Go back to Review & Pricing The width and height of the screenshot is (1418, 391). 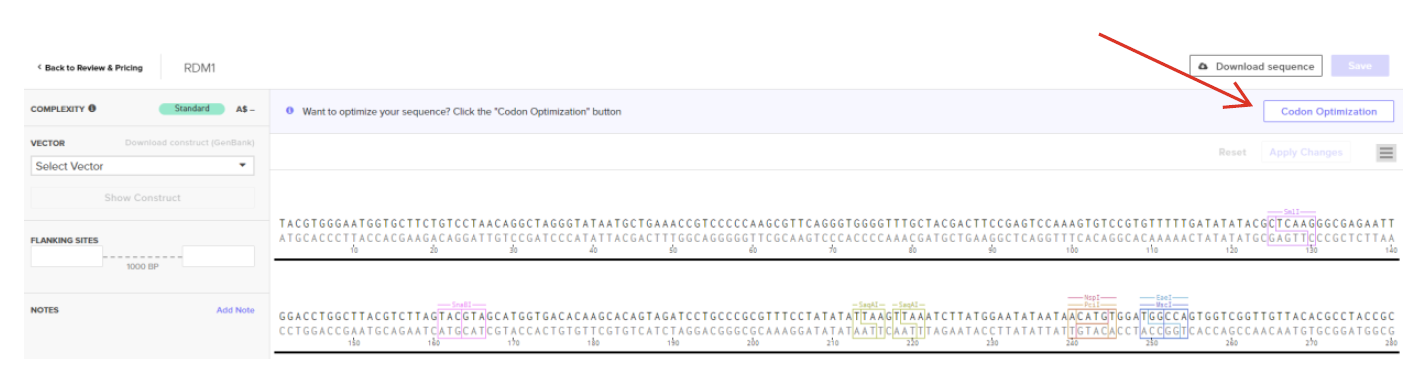(x=90, y=68)
